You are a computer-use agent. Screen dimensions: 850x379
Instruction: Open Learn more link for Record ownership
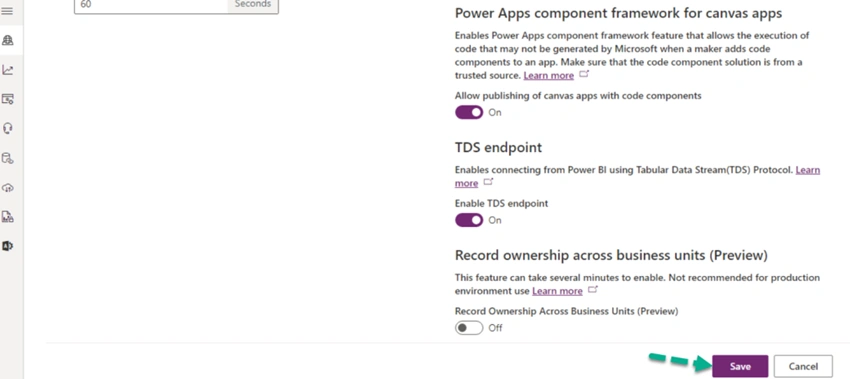tap(557, 291)
